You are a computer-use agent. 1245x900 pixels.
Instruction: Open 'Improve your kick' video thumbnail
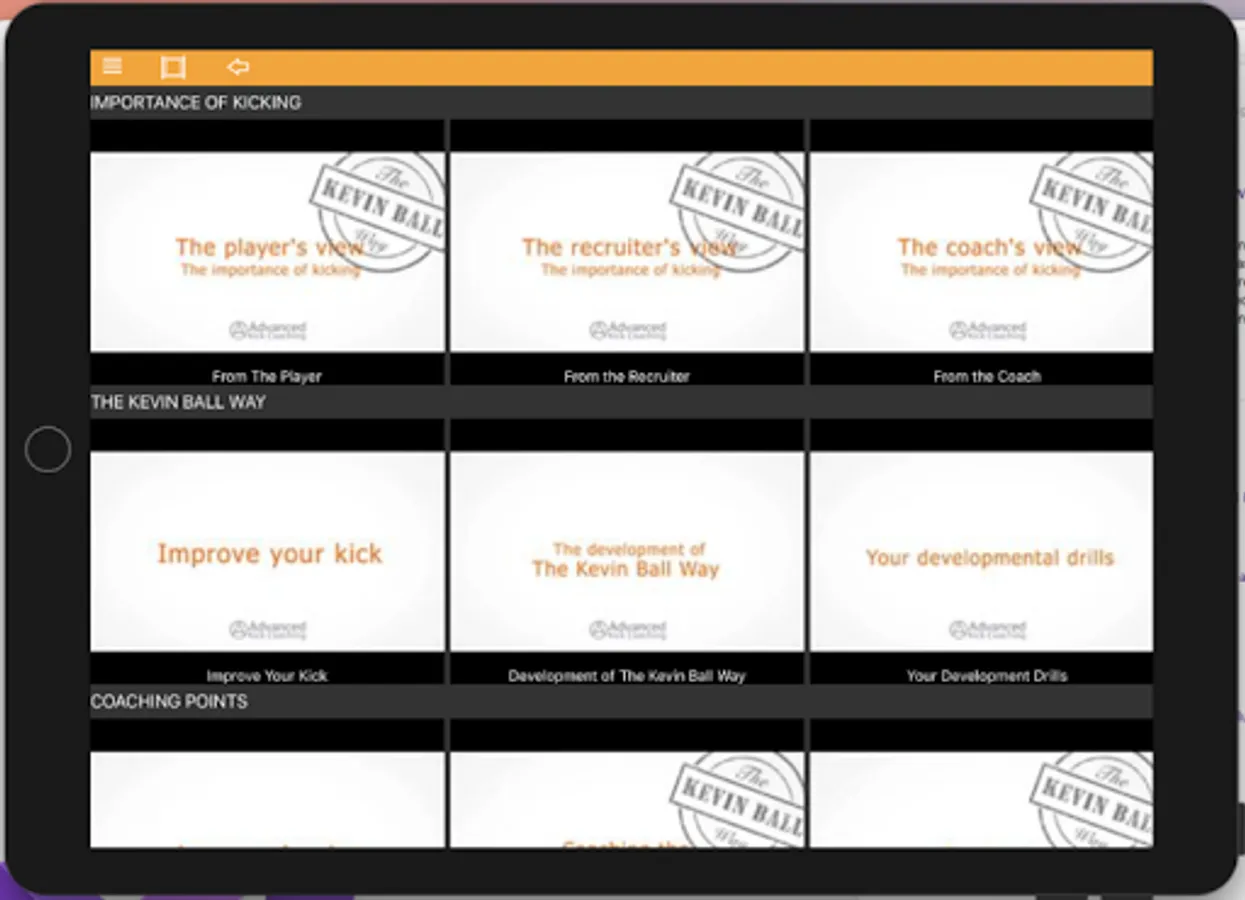click(x=267, y=552)
